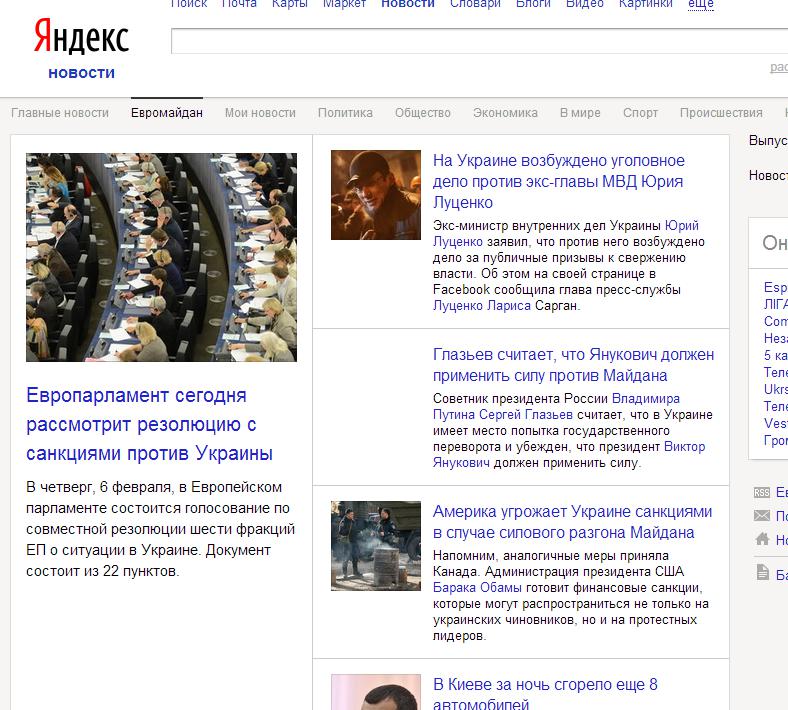Select the Новости top link
The image size is (788, 710).
pyautogui.click(x=408, y=4)
